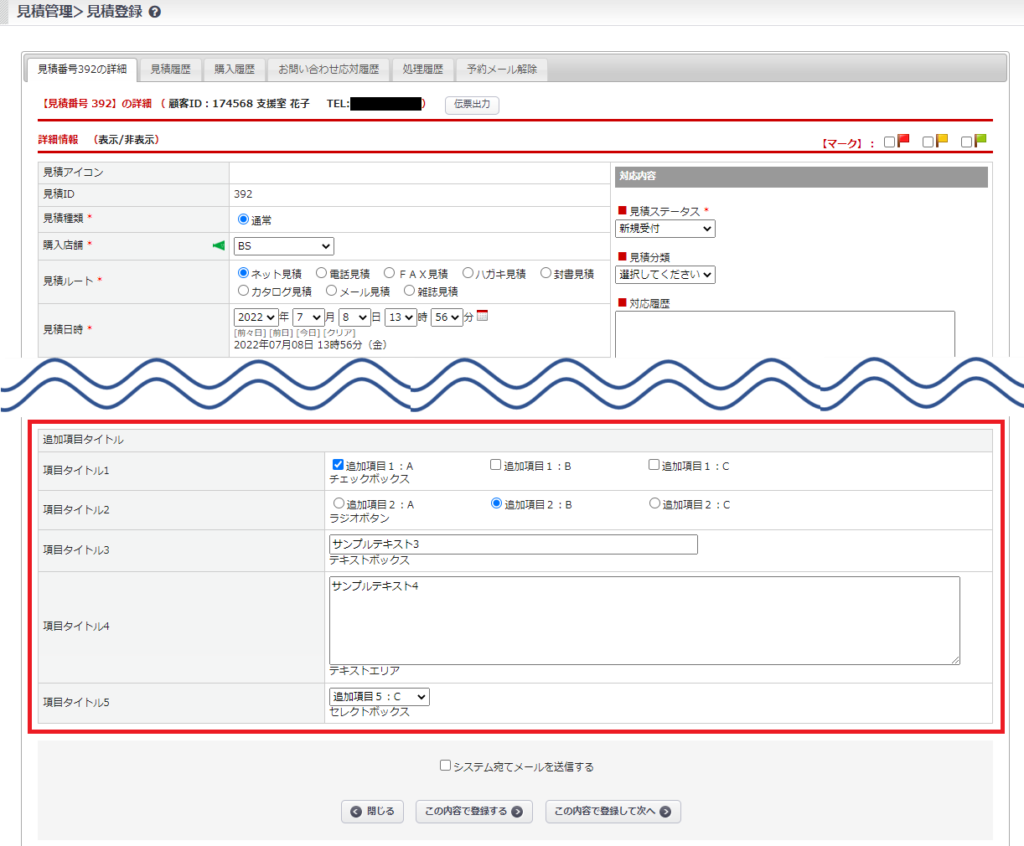
Task: Open the 見積分類 dropdown
Action: tap(665, 274)
